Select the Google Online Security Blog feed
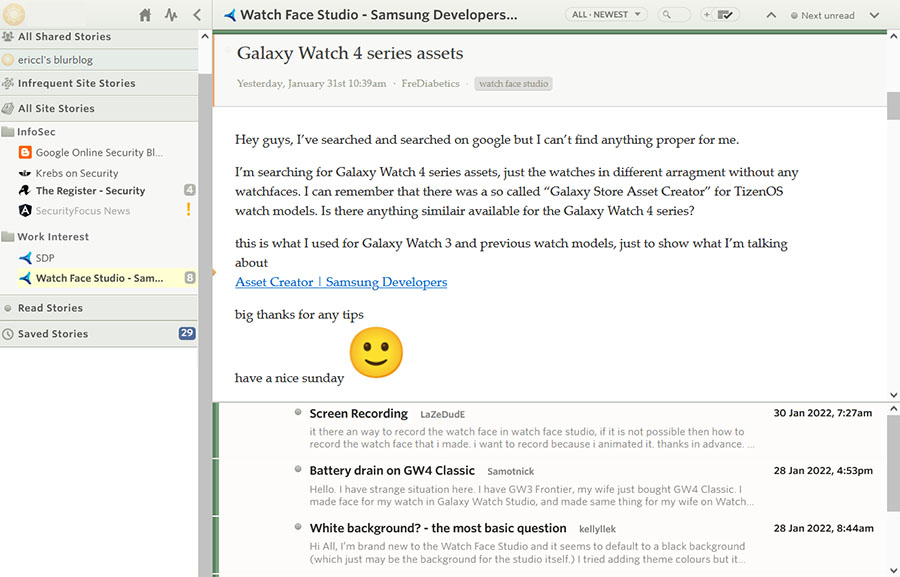The width and height of the screenshot is (900, 577). (x=98, y=153)
